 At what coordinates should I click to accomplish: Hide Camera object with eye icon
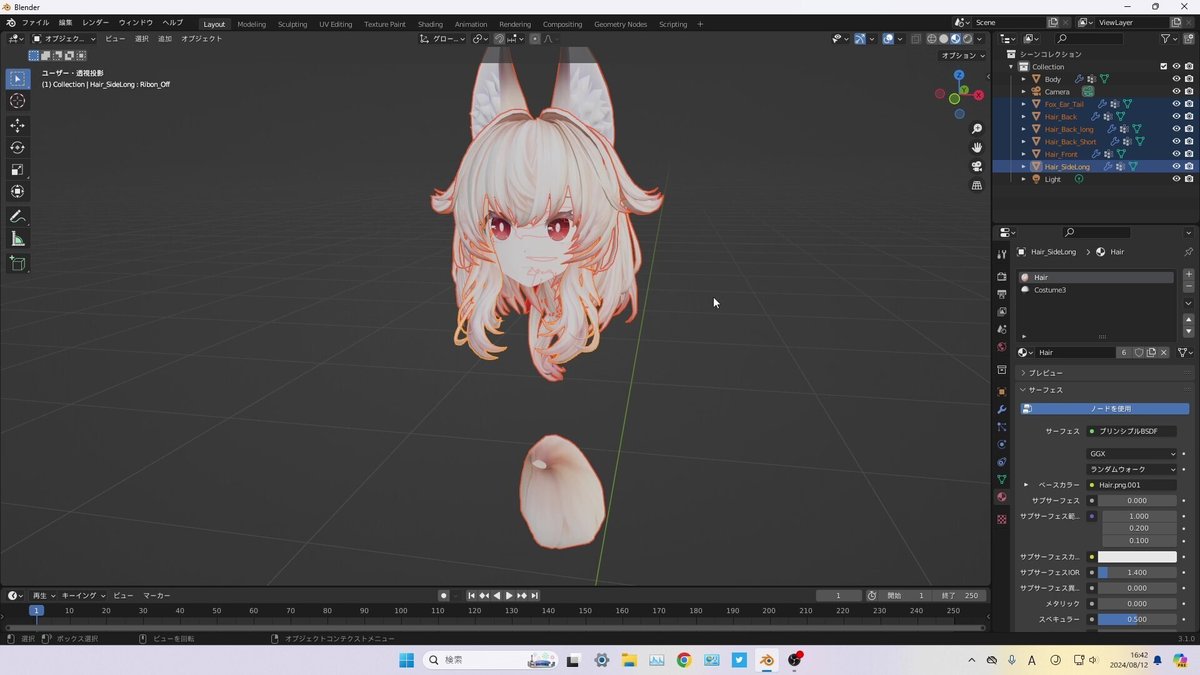tap(1176, 91)
